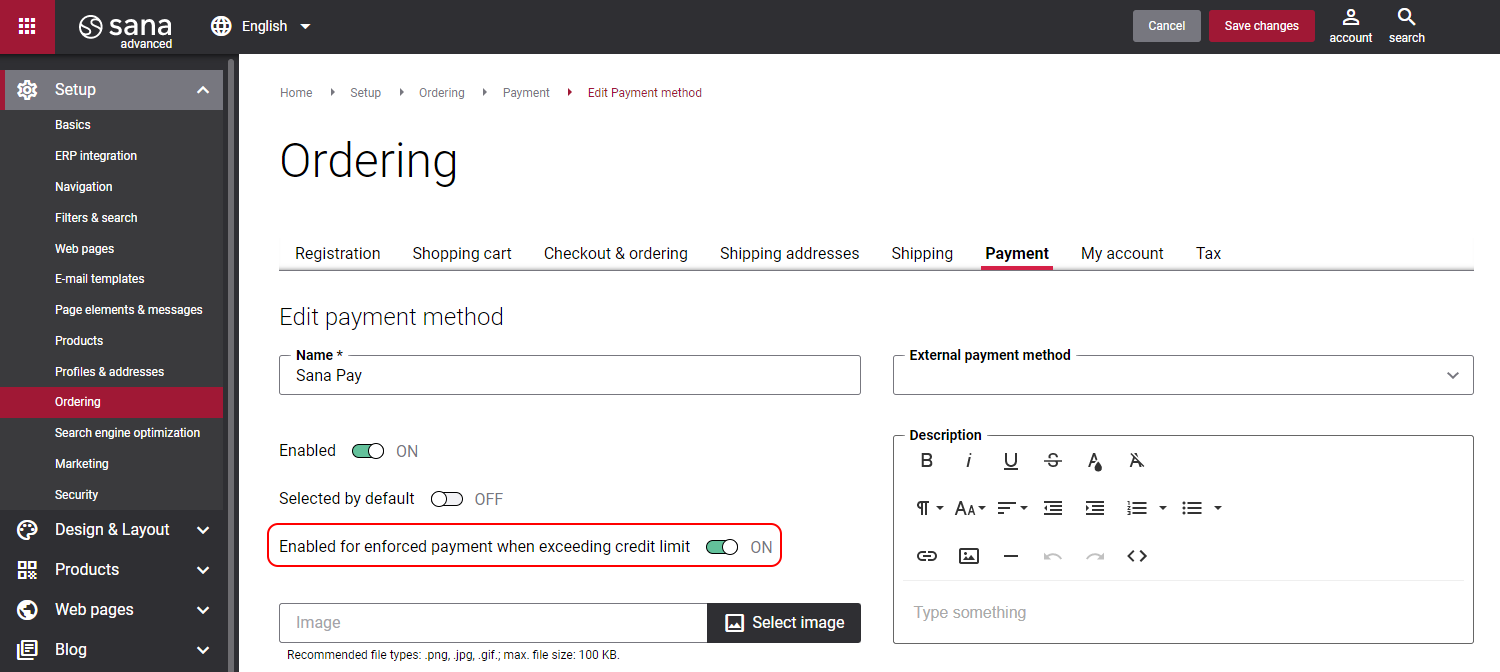Click the Image path input field
Image resolution: width=1500 pixels, height=672 pixels.
[493, 622]
